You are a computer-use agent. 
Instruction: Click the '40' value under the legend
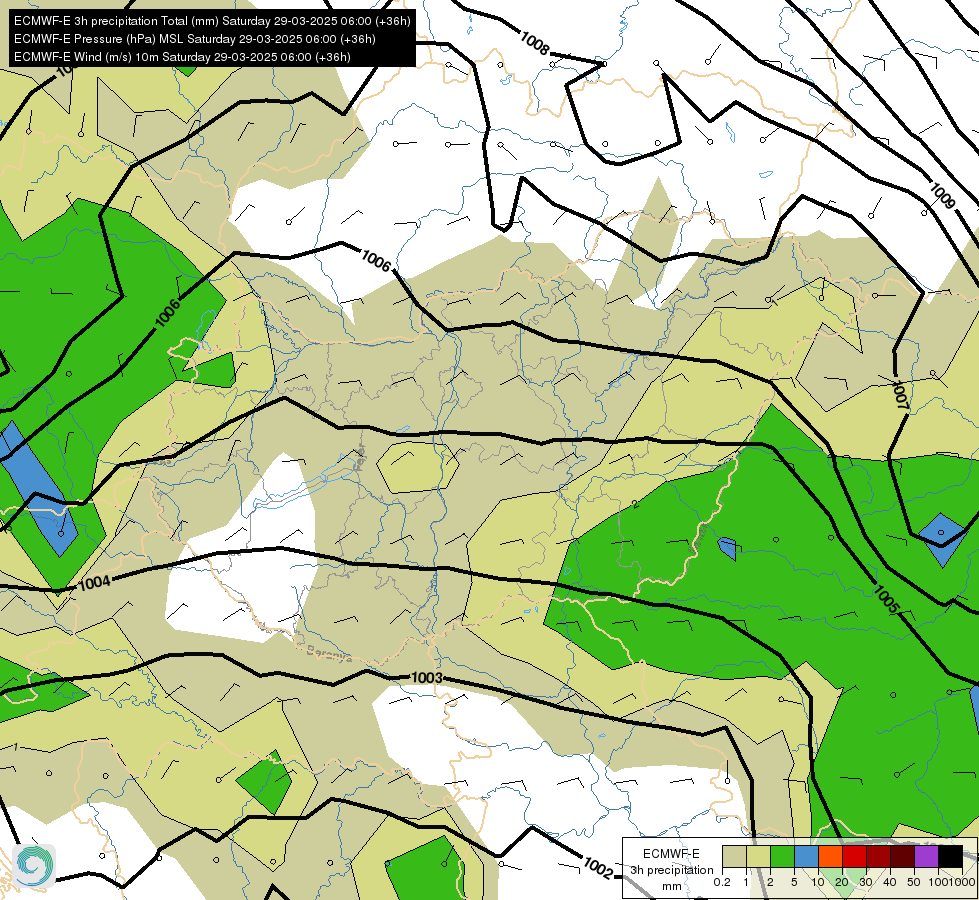click(890, 883)
